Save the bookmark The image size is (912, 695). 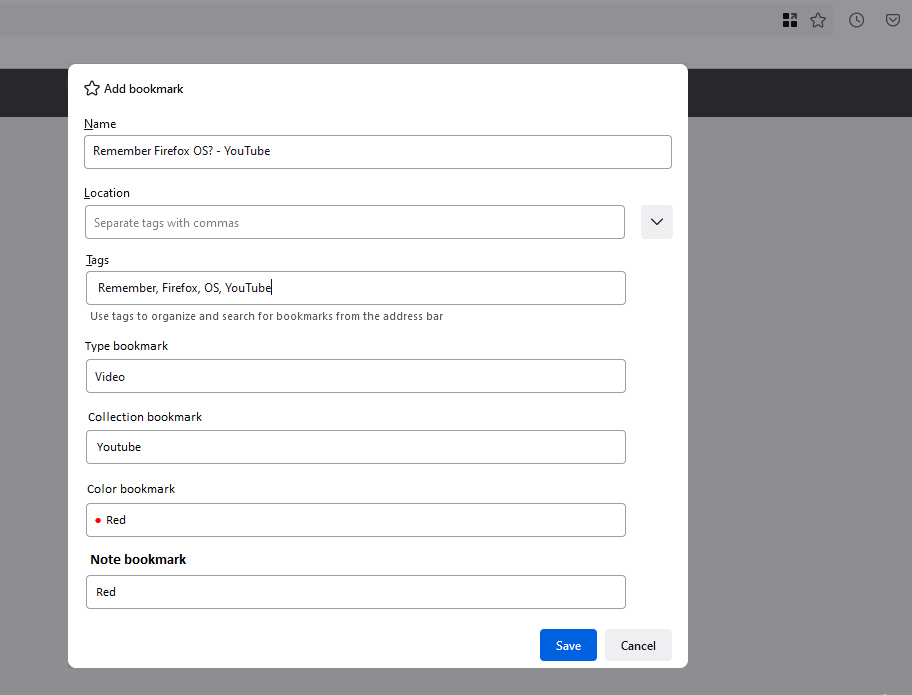[568, 645]
